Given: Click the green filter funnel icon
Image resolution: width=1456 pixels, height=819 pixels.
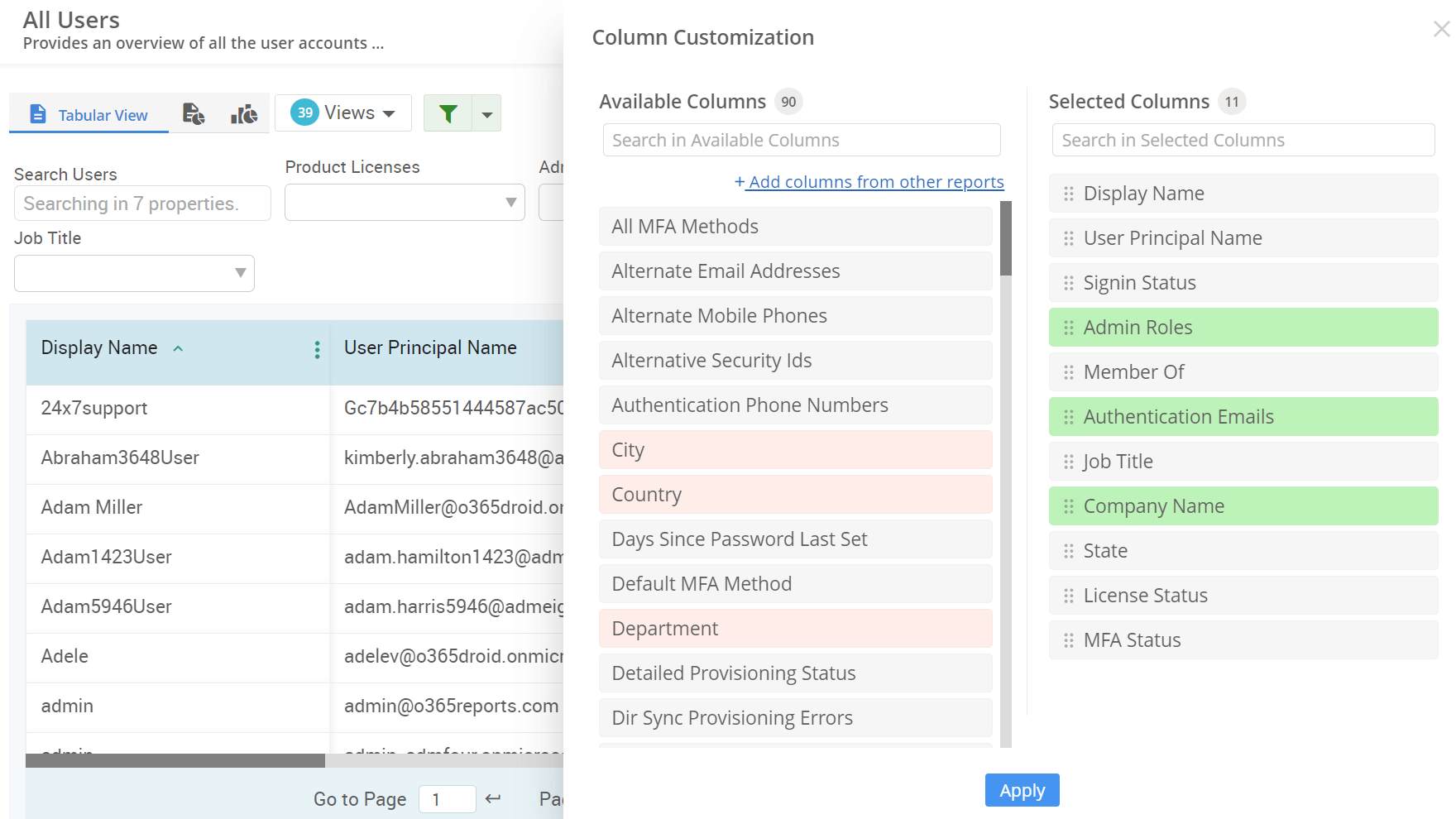Looking at the screenshot, I should point(448,113).
